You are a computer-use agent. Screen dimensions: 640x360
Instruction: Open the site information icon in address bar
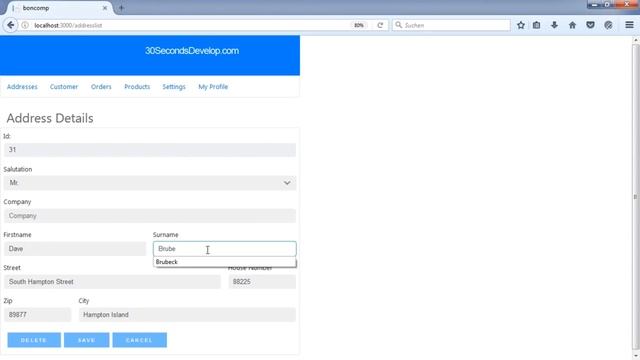click(x=25, y=25)
